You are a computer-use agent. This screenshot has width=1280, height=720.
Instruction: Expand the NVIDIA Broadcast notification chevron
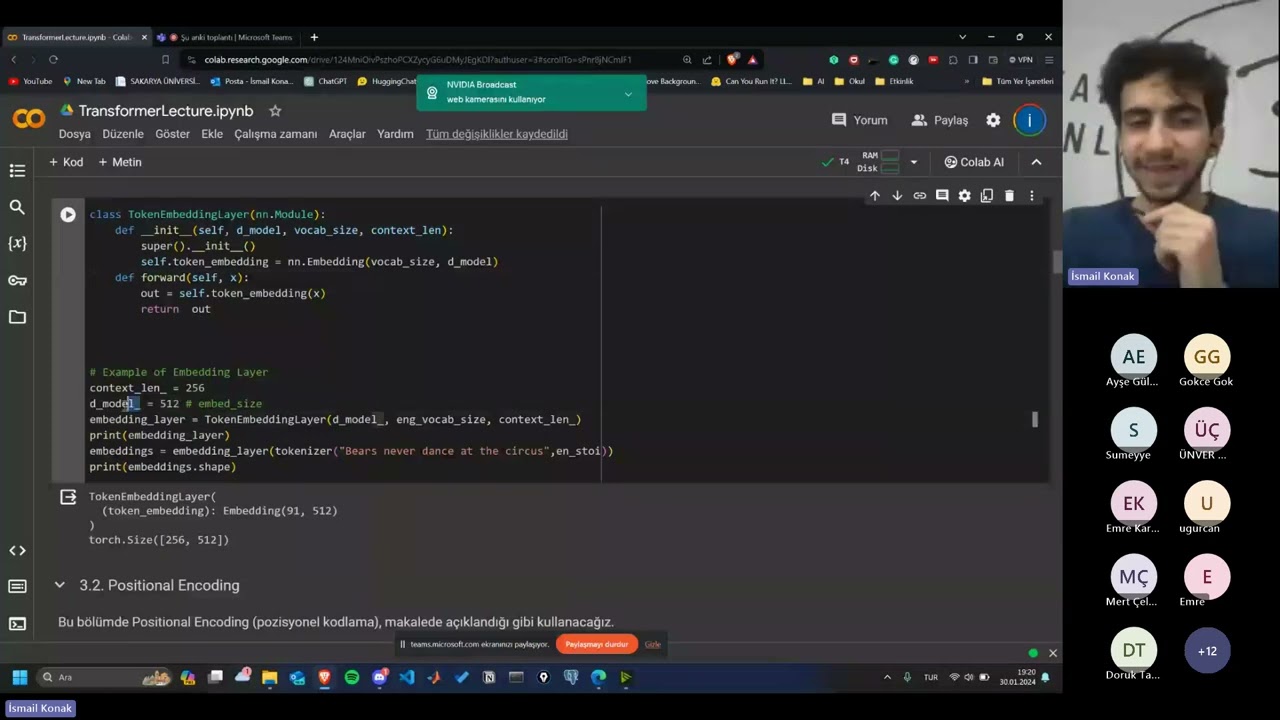coord(628,94)
